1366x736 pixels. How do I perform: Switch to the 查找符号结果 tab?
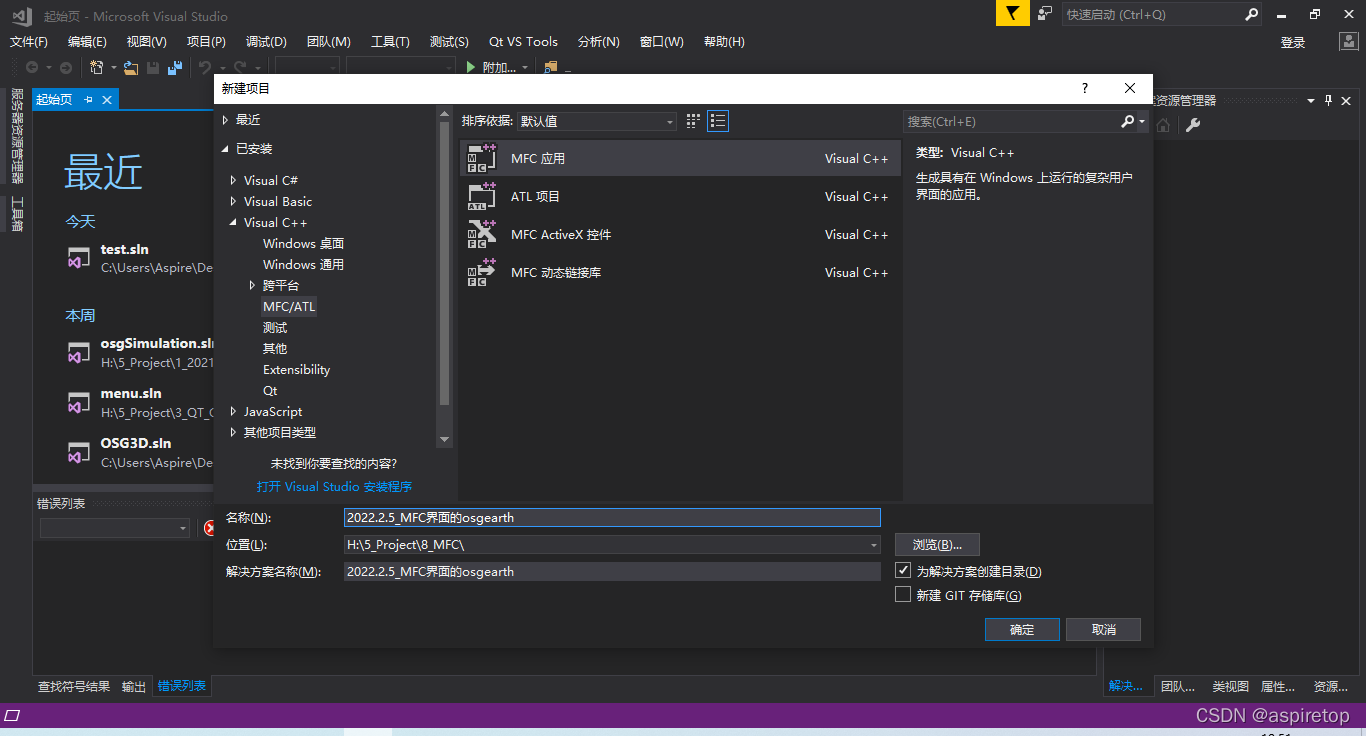pos(74,687)
